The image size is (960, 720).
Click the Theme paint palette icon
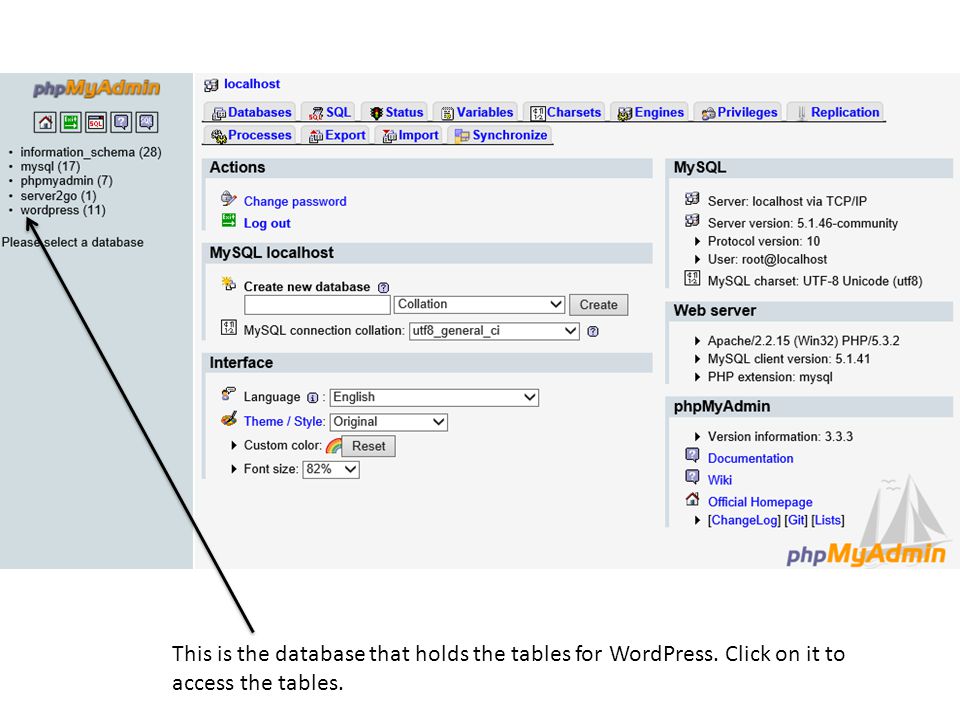[228, 419]
